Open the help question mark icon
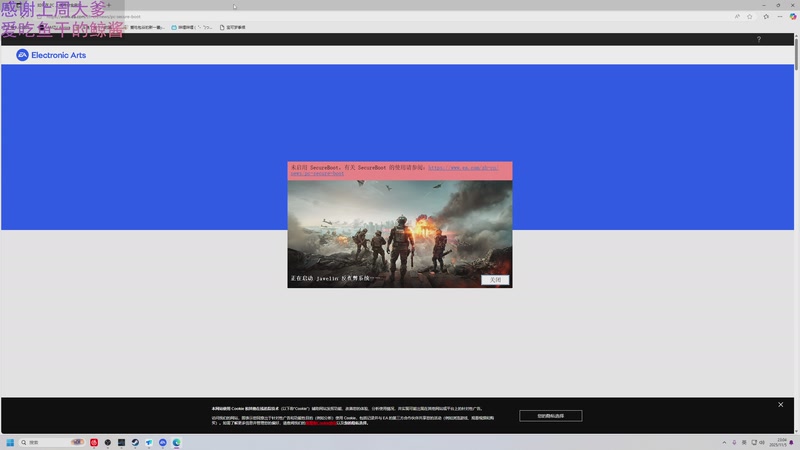The height and width of the screenshot is (450, 800). click(759, 39)
